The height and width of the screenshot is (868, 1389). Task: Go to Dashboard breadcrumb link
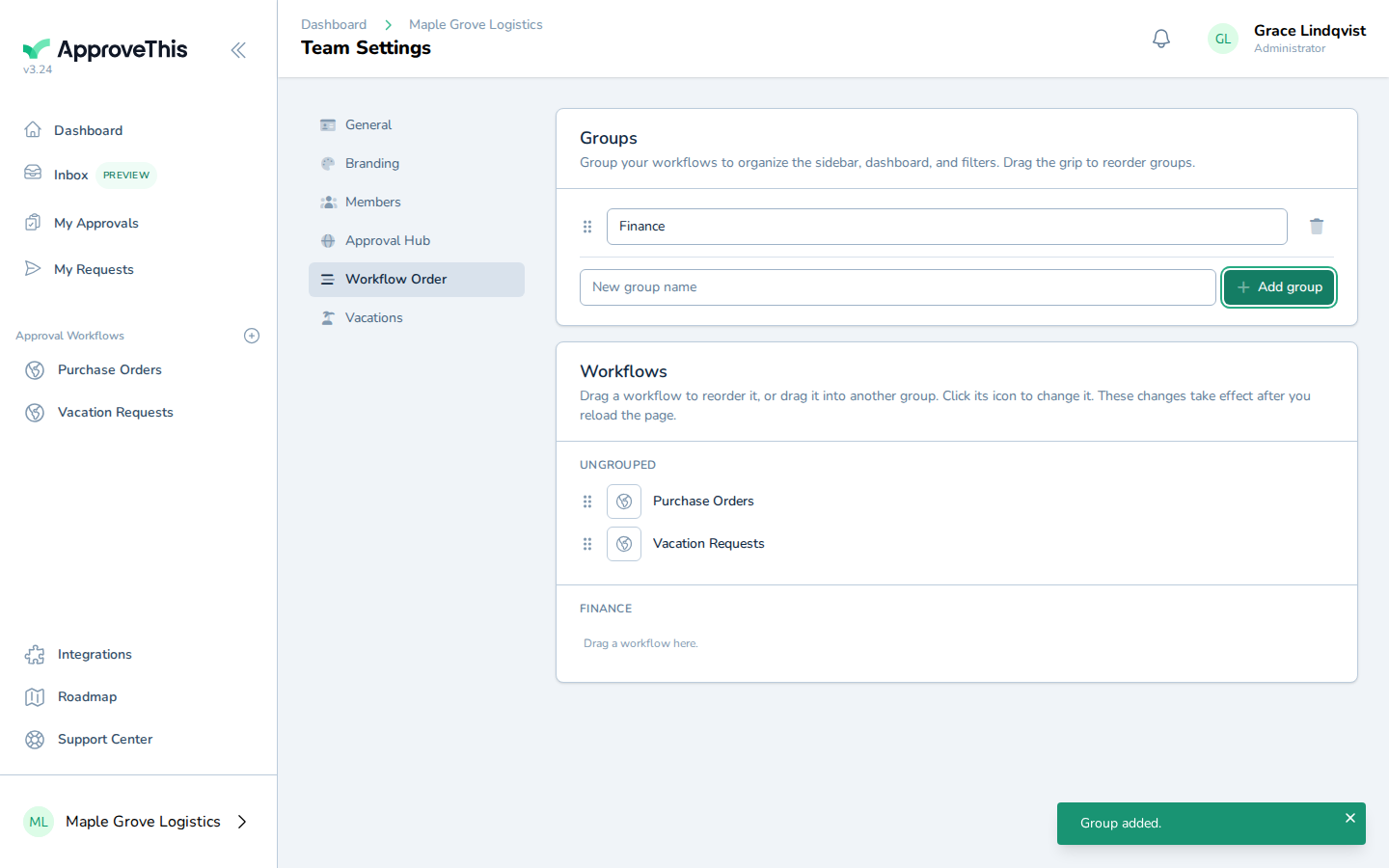click(334, 25)
